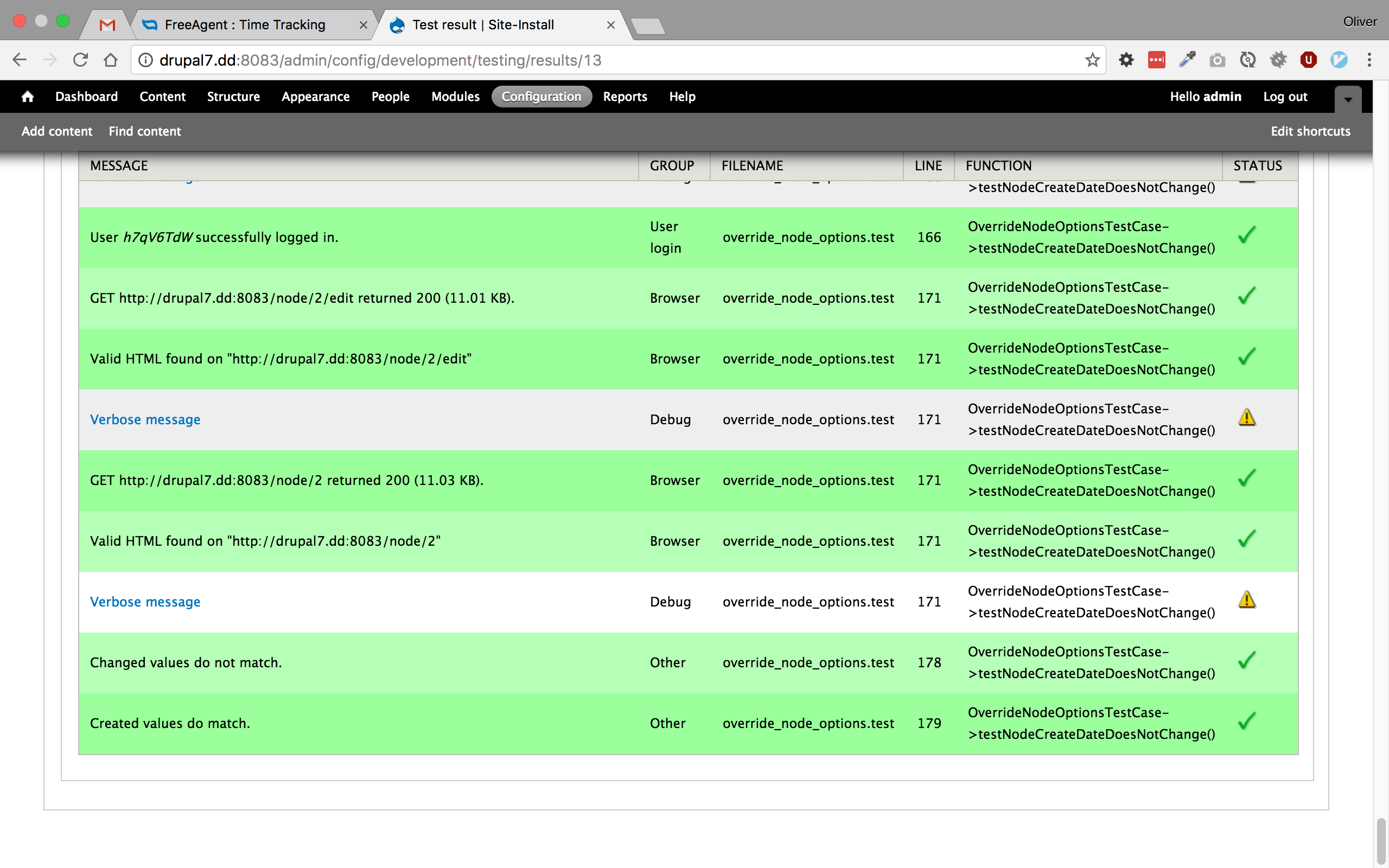The height and width of the screenshot is (868, 1389).
Task: Click the camera extension icon
Action: pyautogui.click(x=1217, y=60)
